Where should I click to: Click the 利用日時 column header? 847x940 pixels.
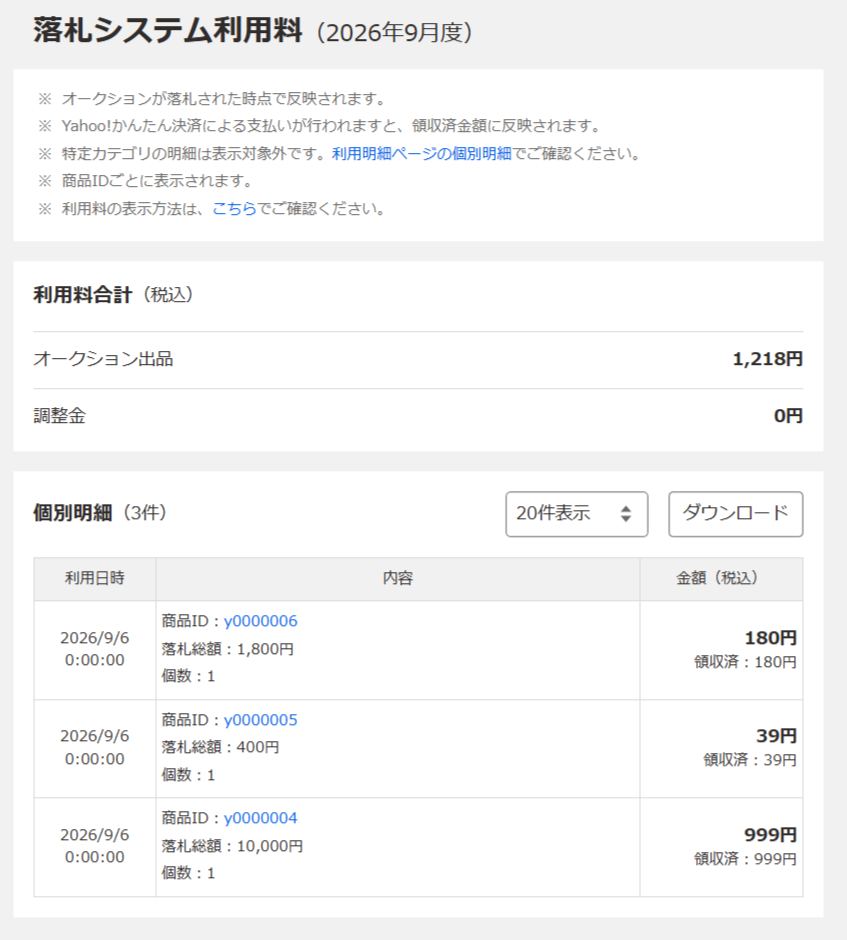tap(95, 579)
